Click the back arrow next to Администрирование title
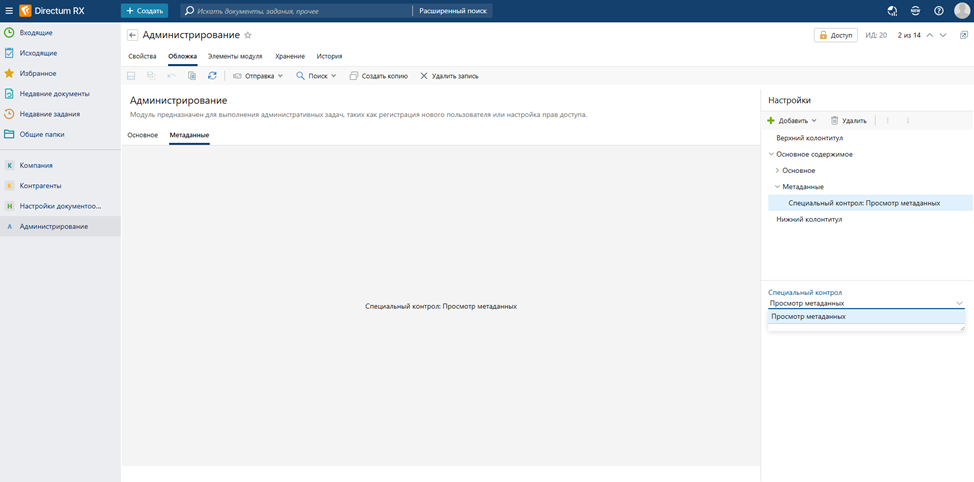 point(133,35)
